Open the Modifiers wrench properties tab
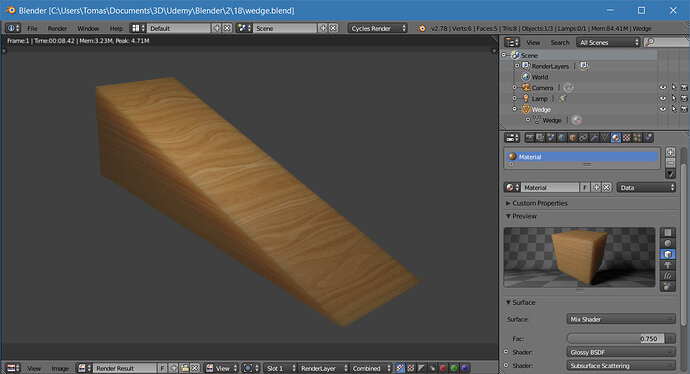Screen dimensions: 690x374 coord(594,138)
